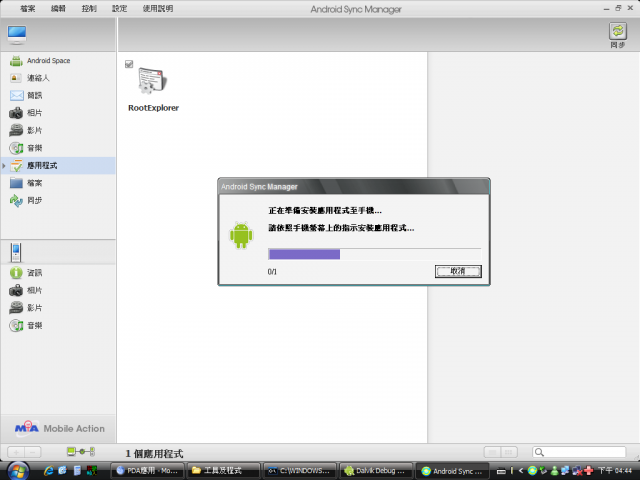Expand the 應用程式 tree arrow
The image size is (640, 480).
coord(4,166)
